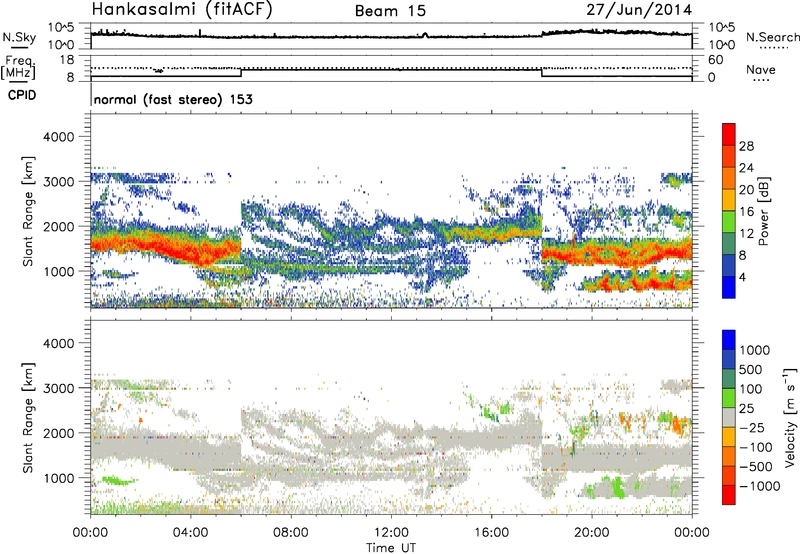The image size is (800, 554).
Task: Click the '3000' tick in the power panel
Action: click(x=58, y=182)
